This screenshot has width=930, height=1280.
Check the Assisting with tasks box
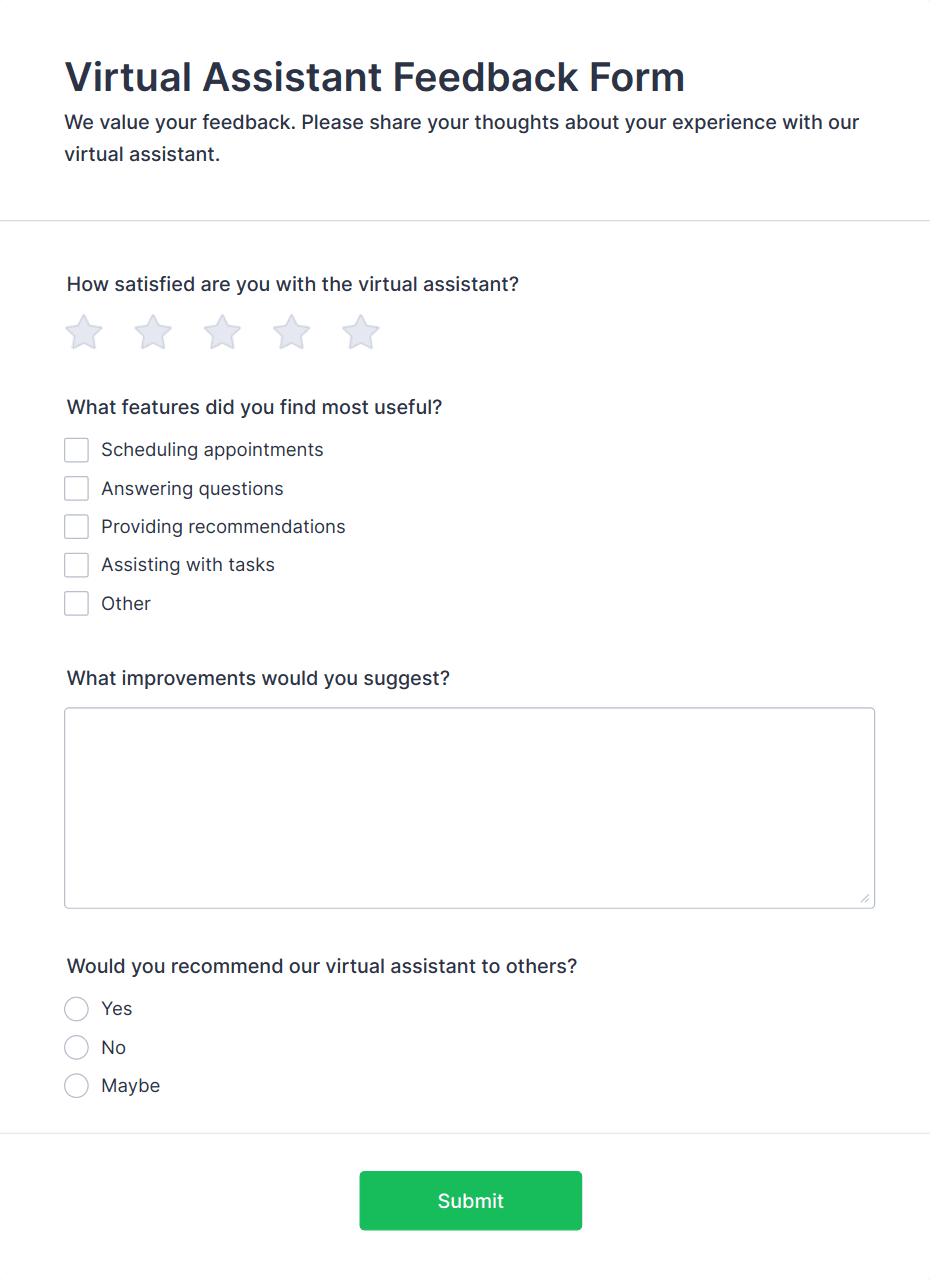click(76, 564)
